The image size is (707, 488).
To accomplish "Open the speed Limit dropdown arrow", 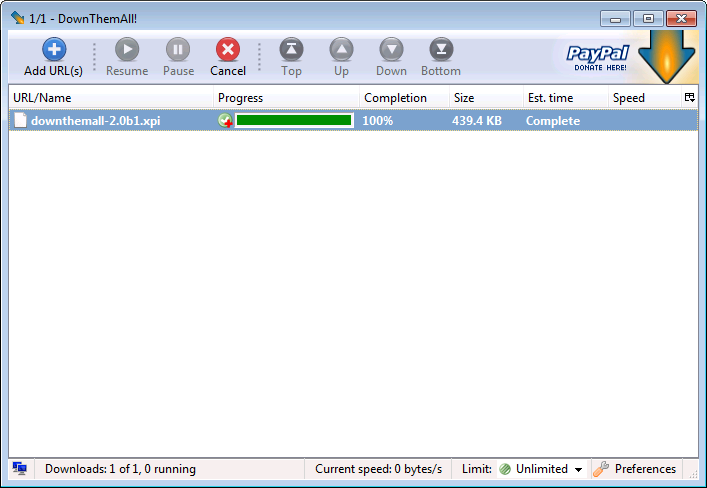I will click(578, 470).
